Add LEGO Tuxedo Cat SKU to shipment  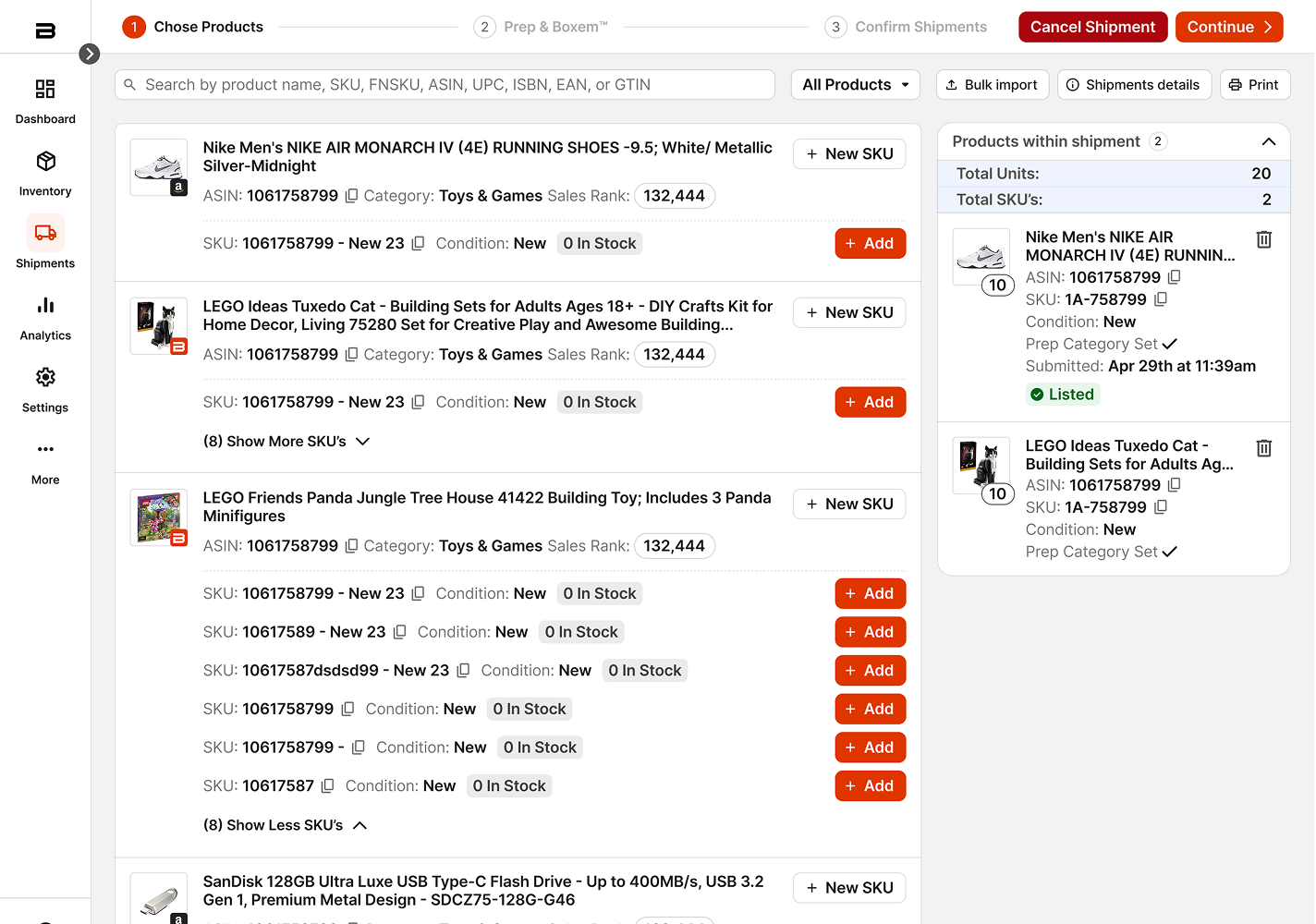(870, 402)
